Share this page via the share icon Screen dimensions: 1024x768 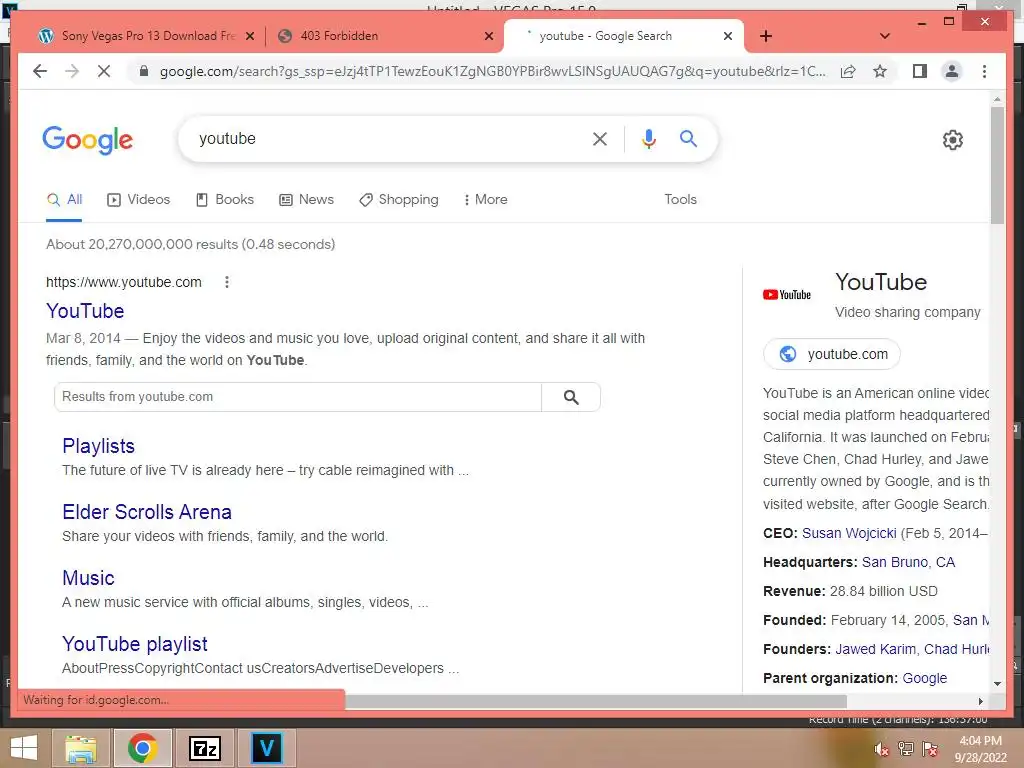point(848,71)
